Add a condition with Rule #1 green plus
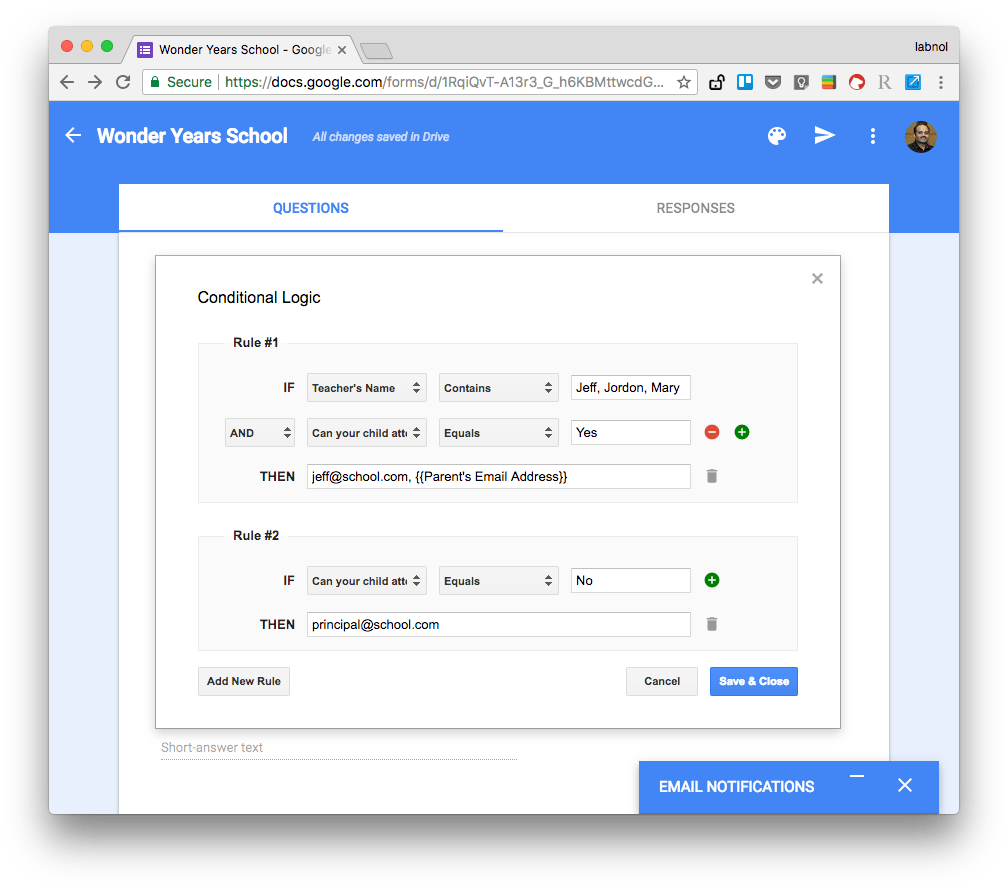The width and height of the screenshot is (1007, 888). (741, 432)
